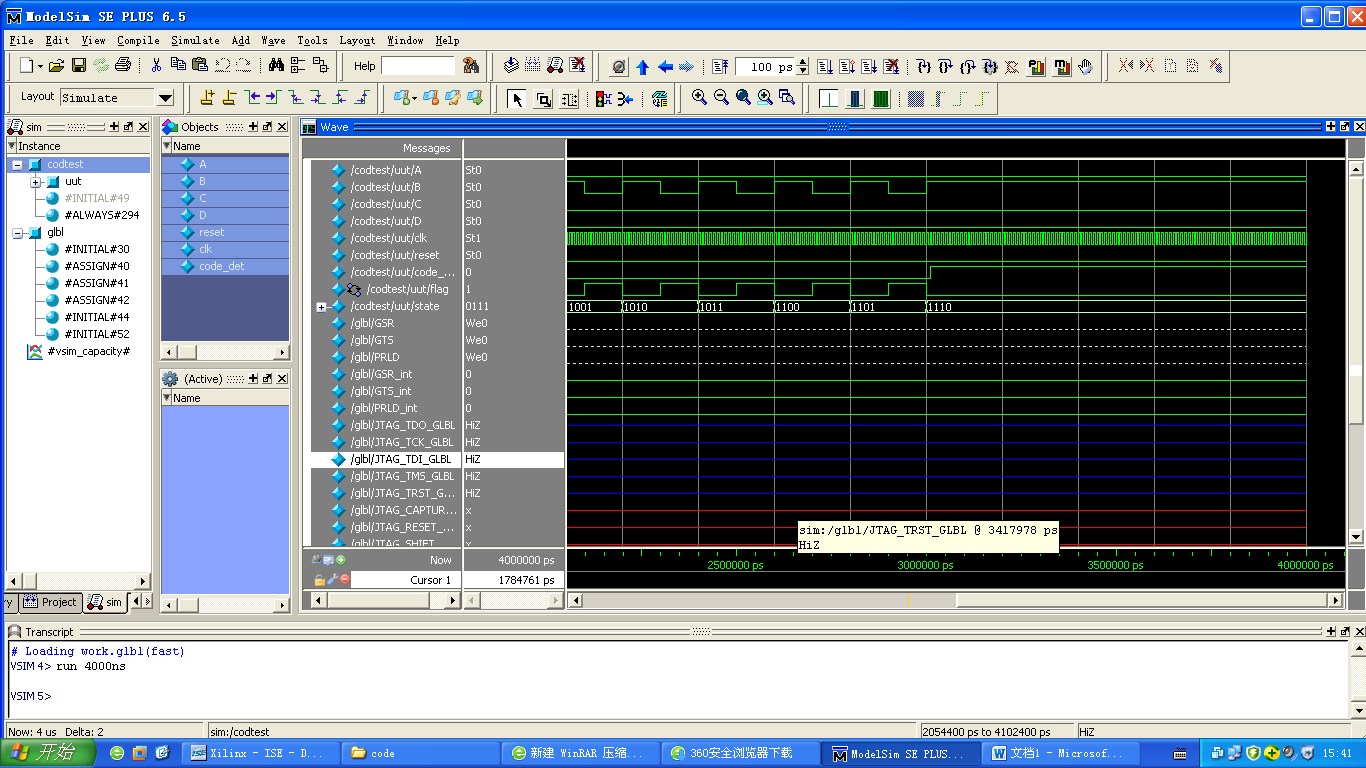Open the Simulate menu

(x=195, y=41)
